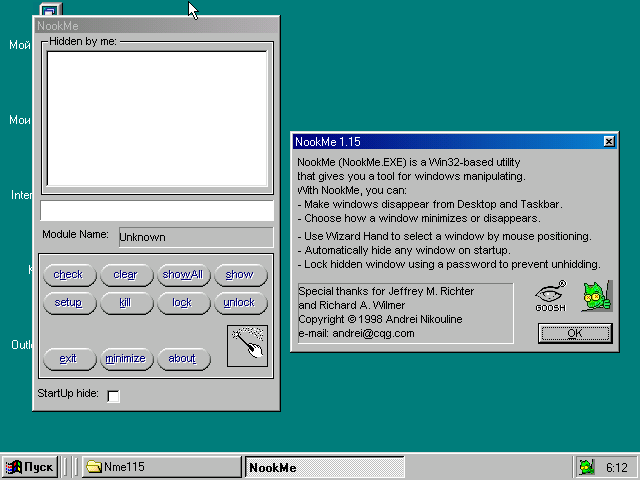Confirm the About dialog with OK
The height and width of the screenshot is (480, 640).
pyautogui.click(x=574, y=333)
